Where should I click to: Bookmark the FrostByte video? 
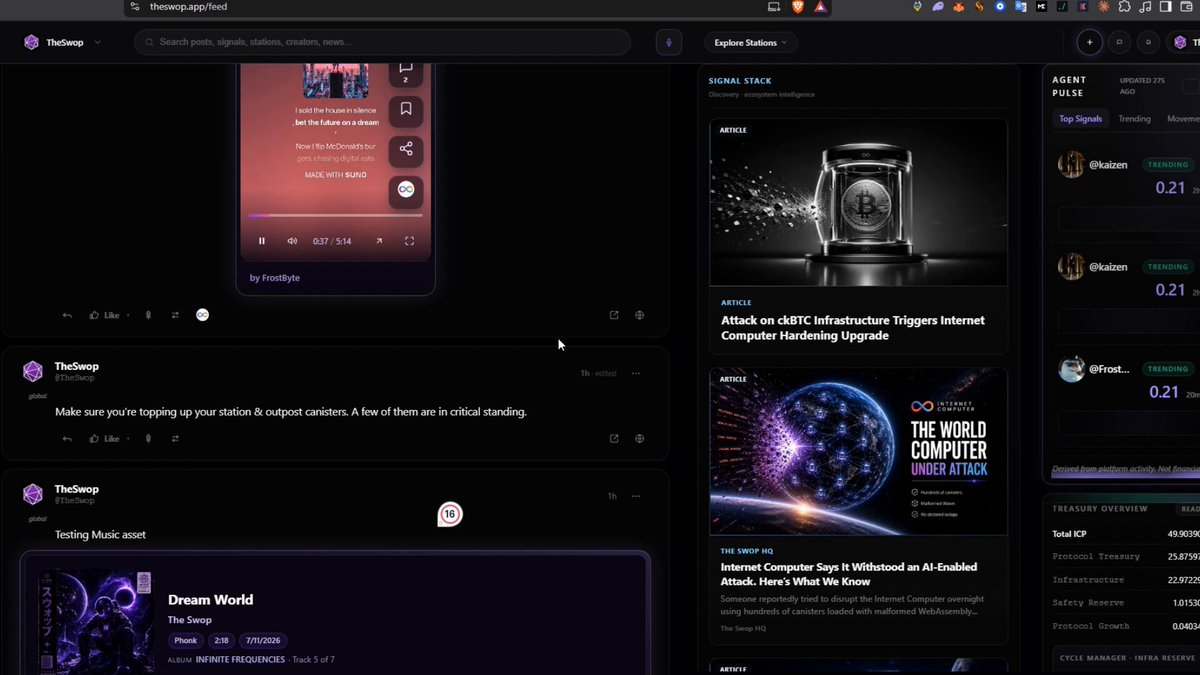[406, 109]
